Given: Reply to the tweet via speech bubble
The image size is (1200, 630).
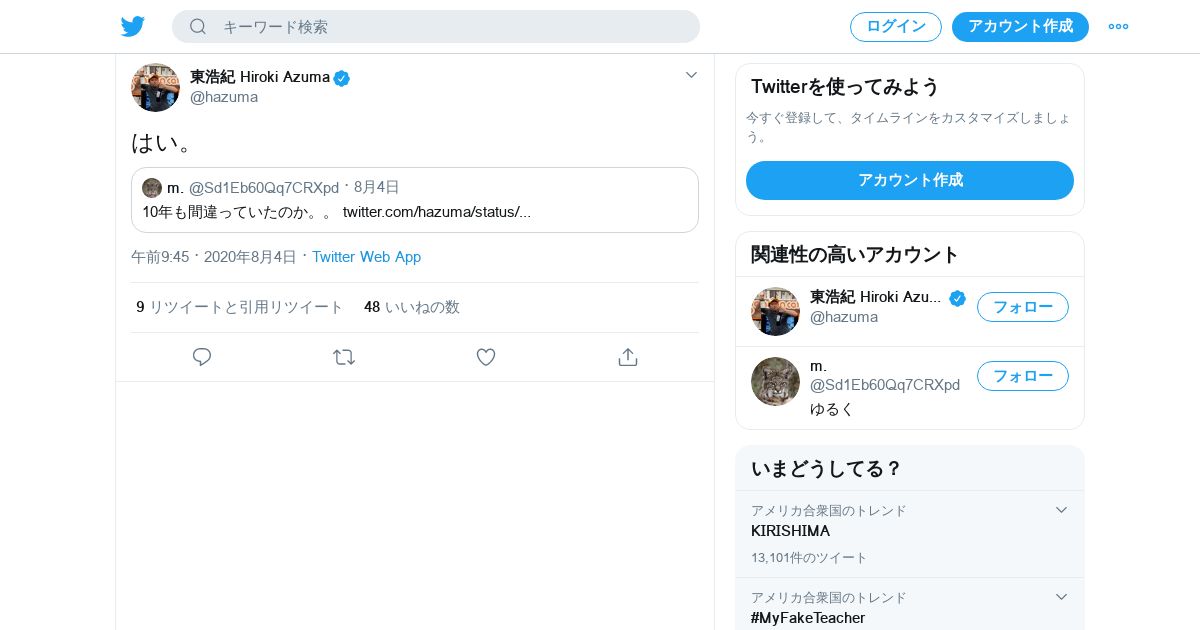Looking at the screenshot, I should 202,357.
